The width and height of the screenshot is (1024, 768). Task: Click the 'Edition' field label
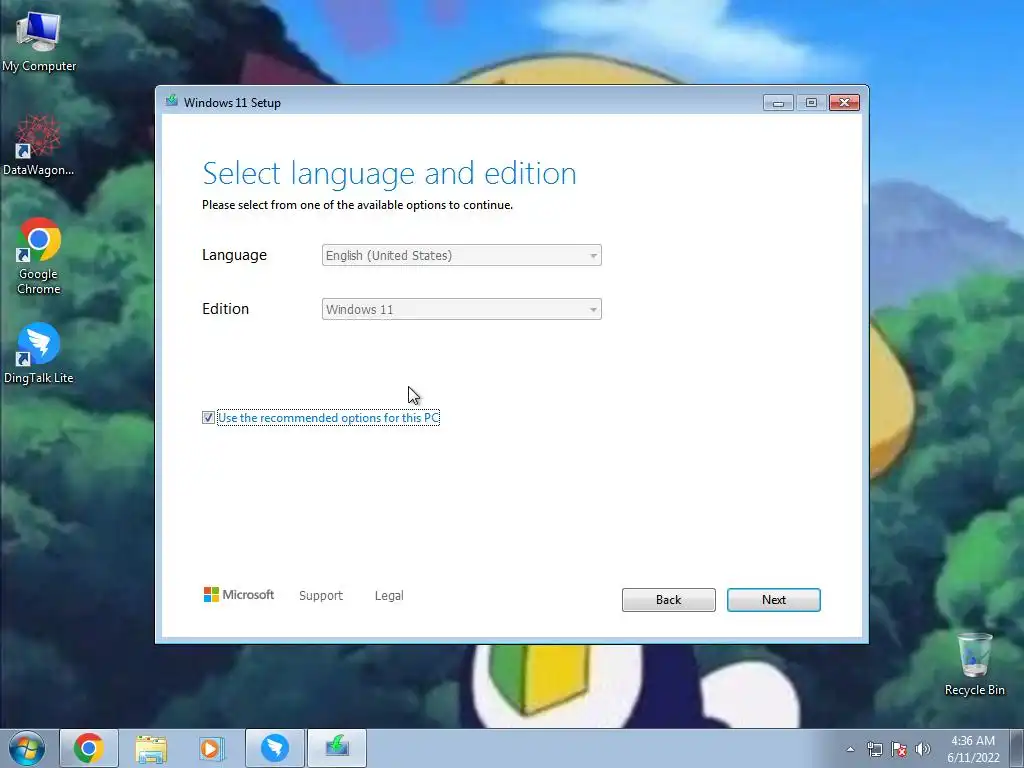click(x=225, y=309)
